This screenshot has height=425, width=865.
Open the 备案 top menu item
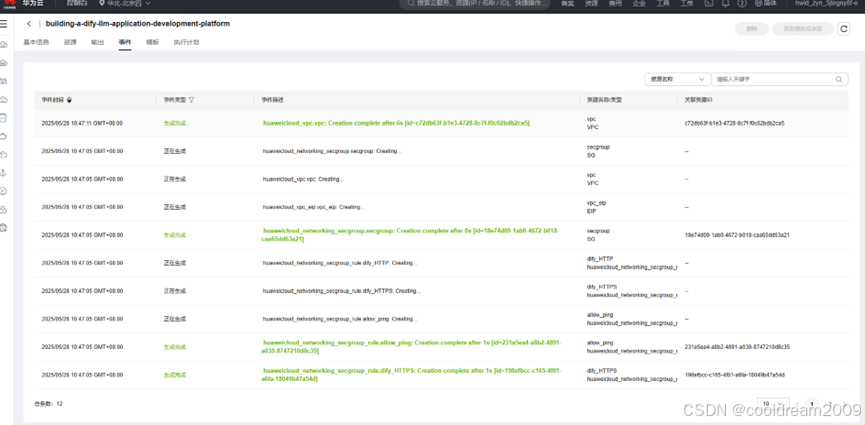[567, 3]
